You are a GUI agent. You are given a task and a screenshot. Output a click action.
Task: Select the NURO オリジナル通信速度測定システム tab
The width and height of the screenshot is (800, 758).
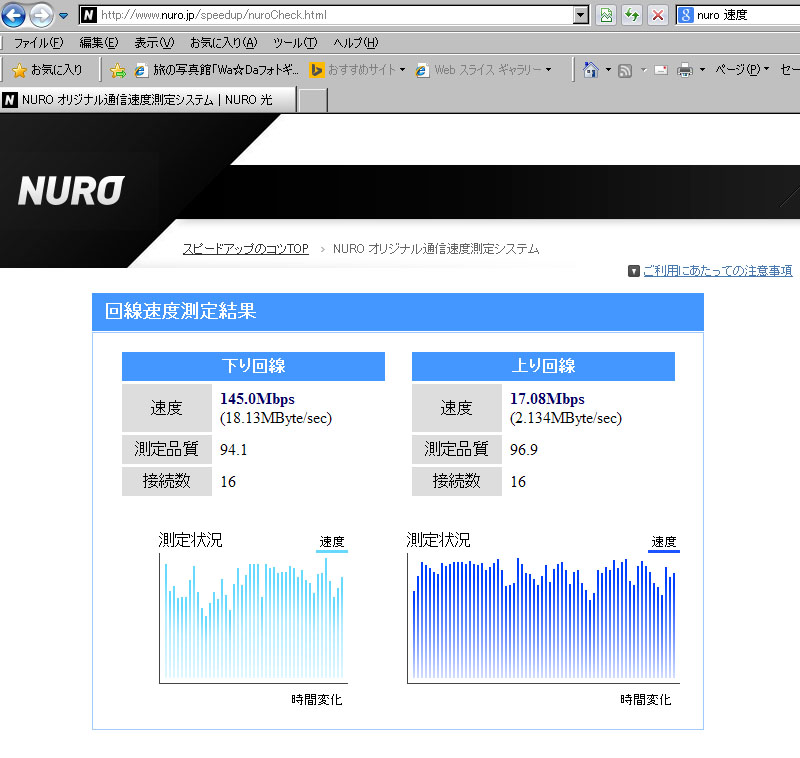click(148, 99)
